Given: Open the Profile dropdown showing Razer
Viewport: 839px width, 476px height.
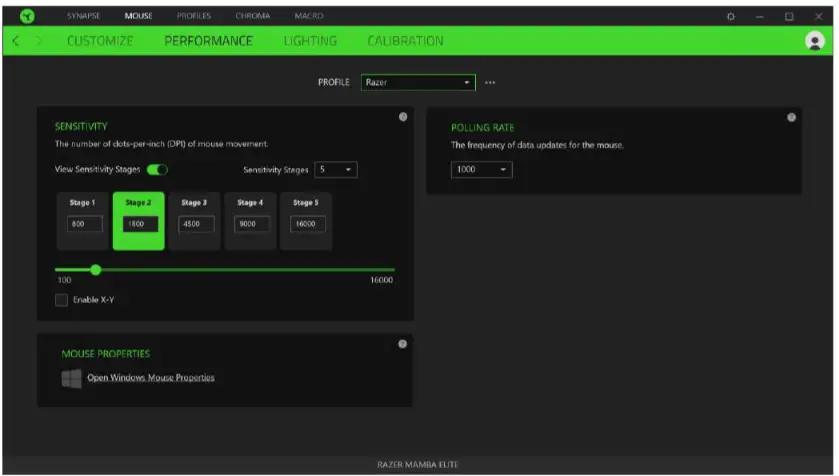Looking at the screenshot, I should click(418, 82).
